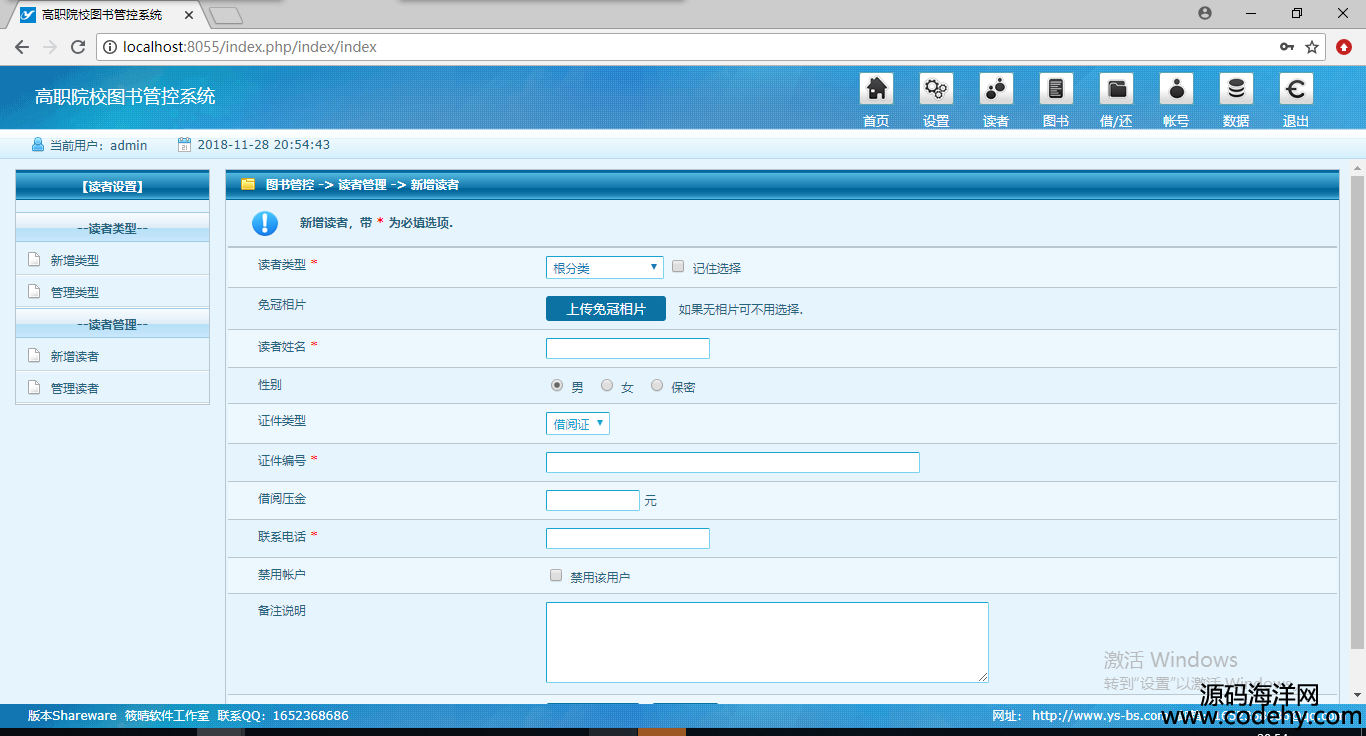Select 管理读者 in the sidebar
1366x736 pixels.
tap(75, 388)
